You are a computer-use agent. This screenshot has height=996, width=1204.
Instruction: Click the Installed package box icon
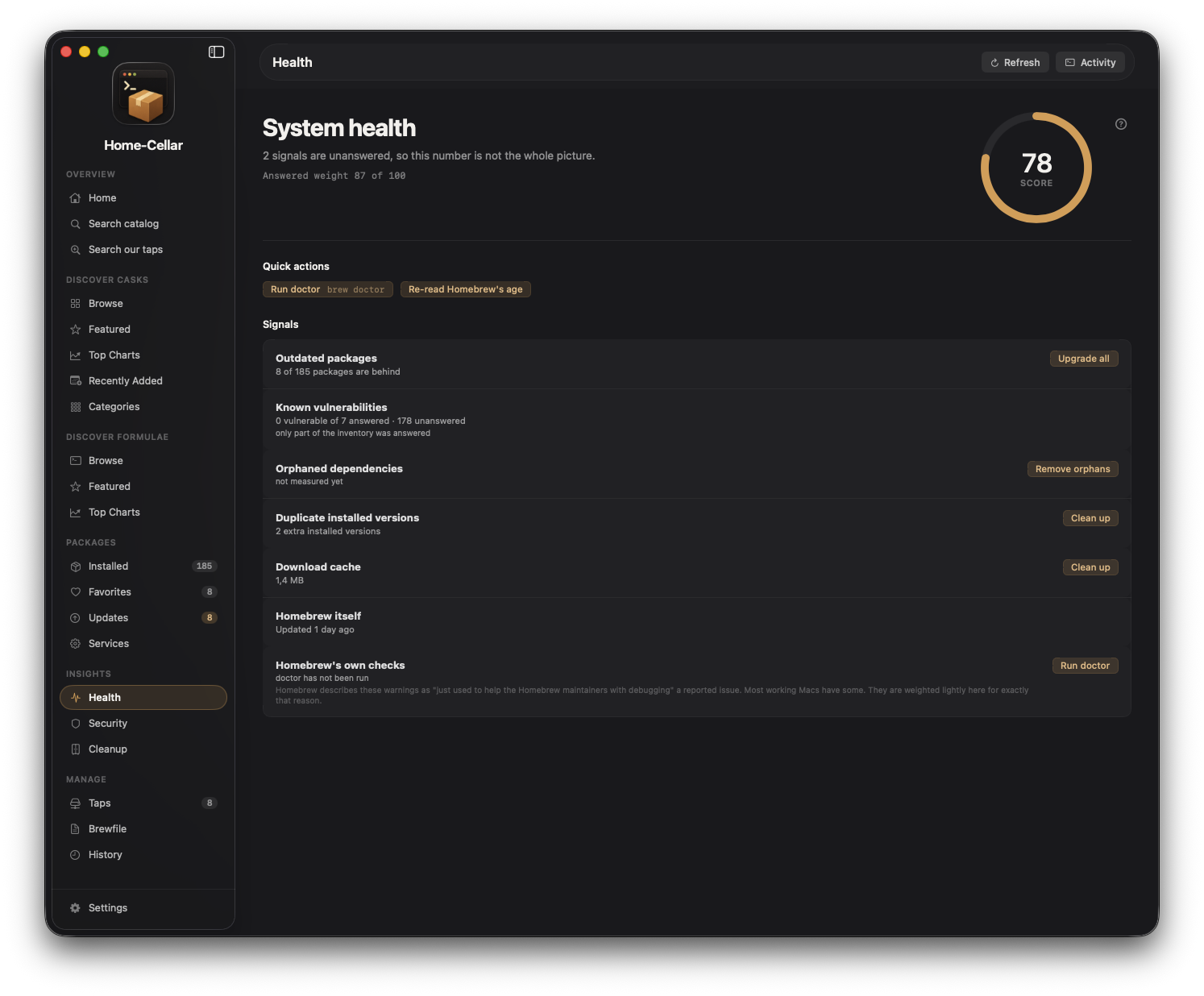click(75, 566)
